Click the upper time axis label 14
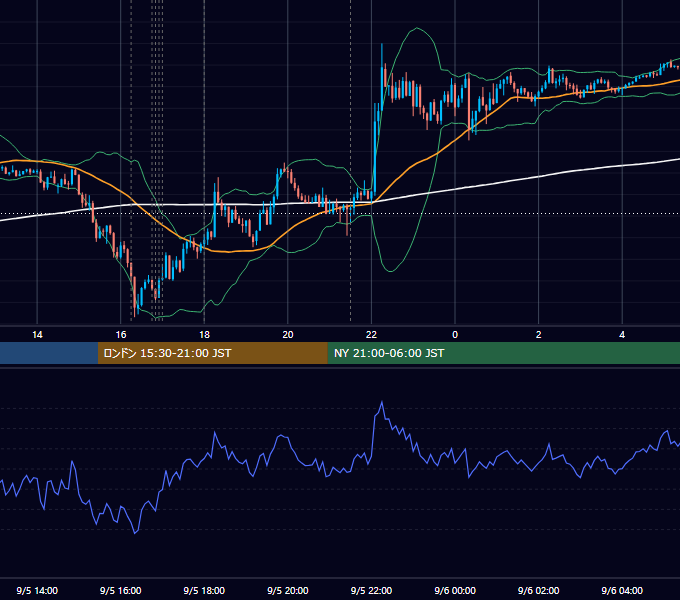Viewport: 680px width, 600px height. (x=37, y=334)
